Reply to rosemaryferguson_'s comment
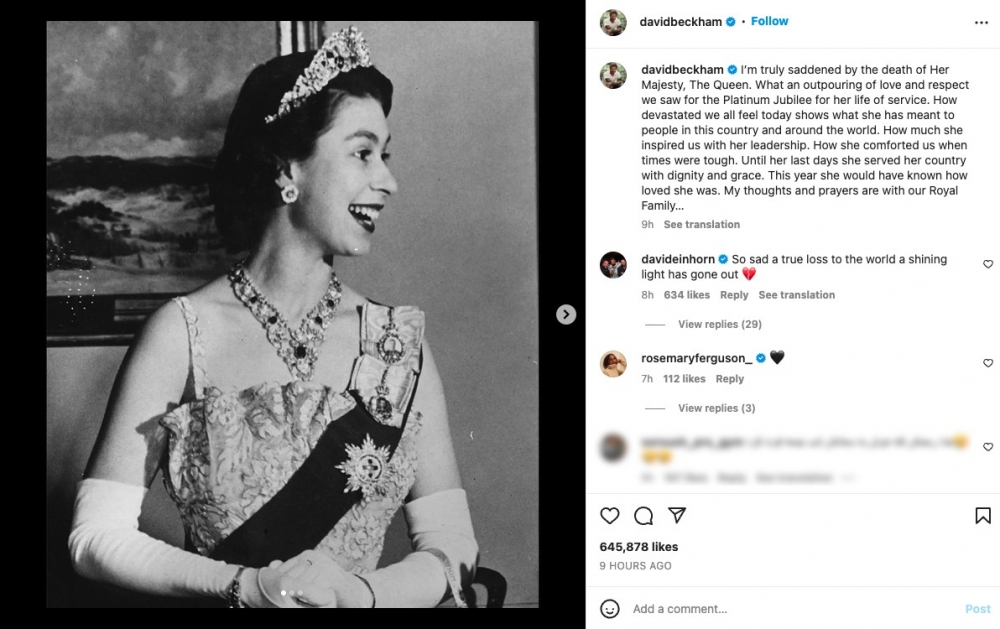The height and width of the screenshot is (629, 1000). point(730,379)
